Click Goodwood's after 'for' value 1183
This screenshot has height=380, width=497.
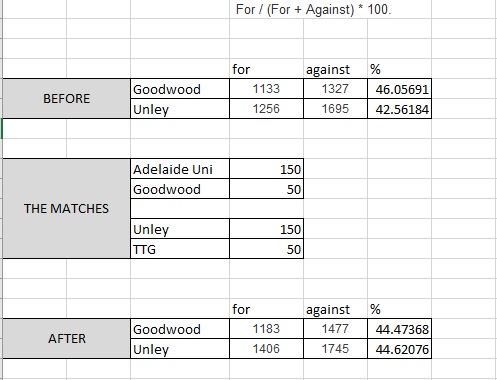(266, 329)
